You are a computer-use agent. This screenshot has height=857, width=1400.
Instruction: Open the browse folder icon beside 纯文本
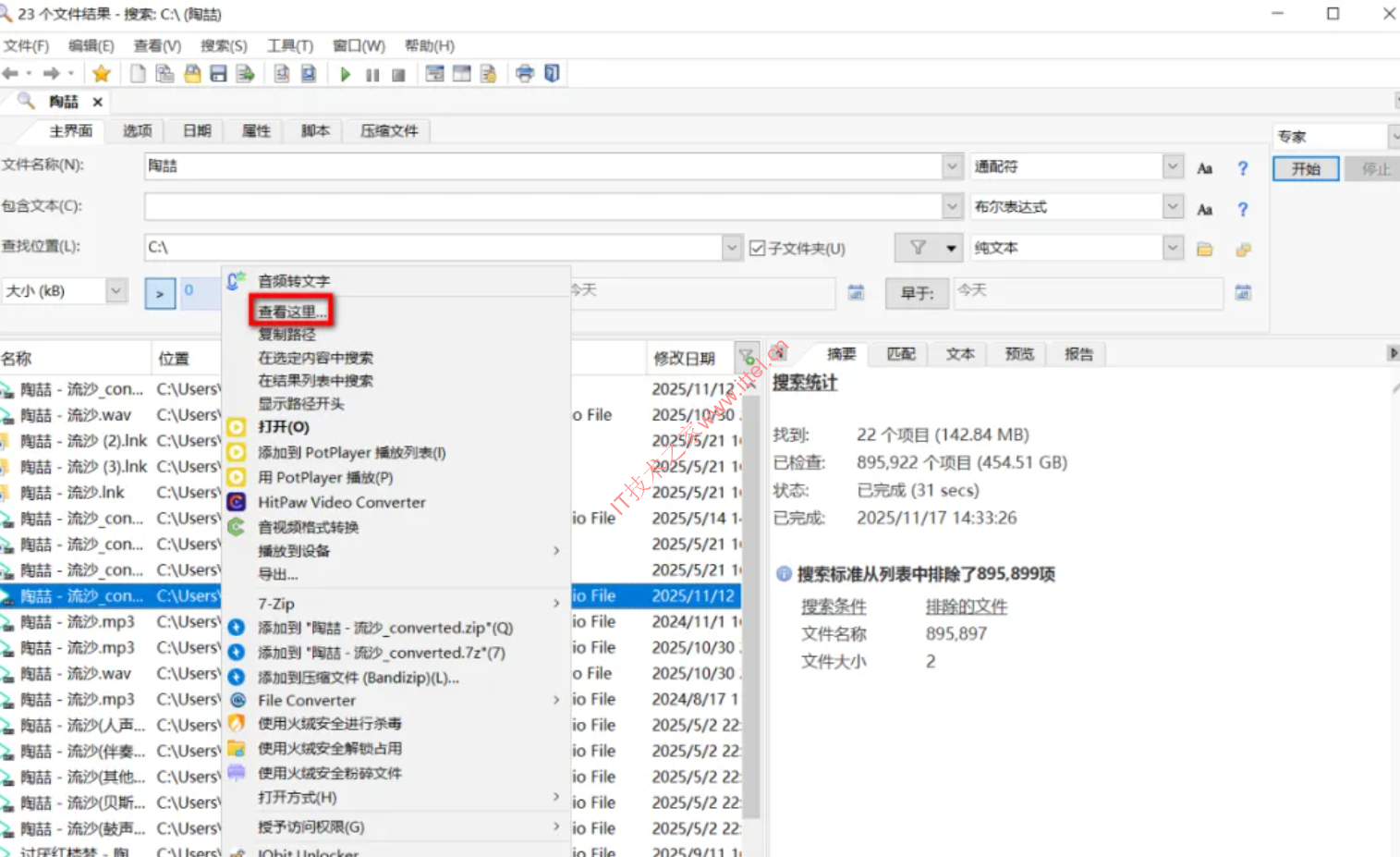(1204, 249)
